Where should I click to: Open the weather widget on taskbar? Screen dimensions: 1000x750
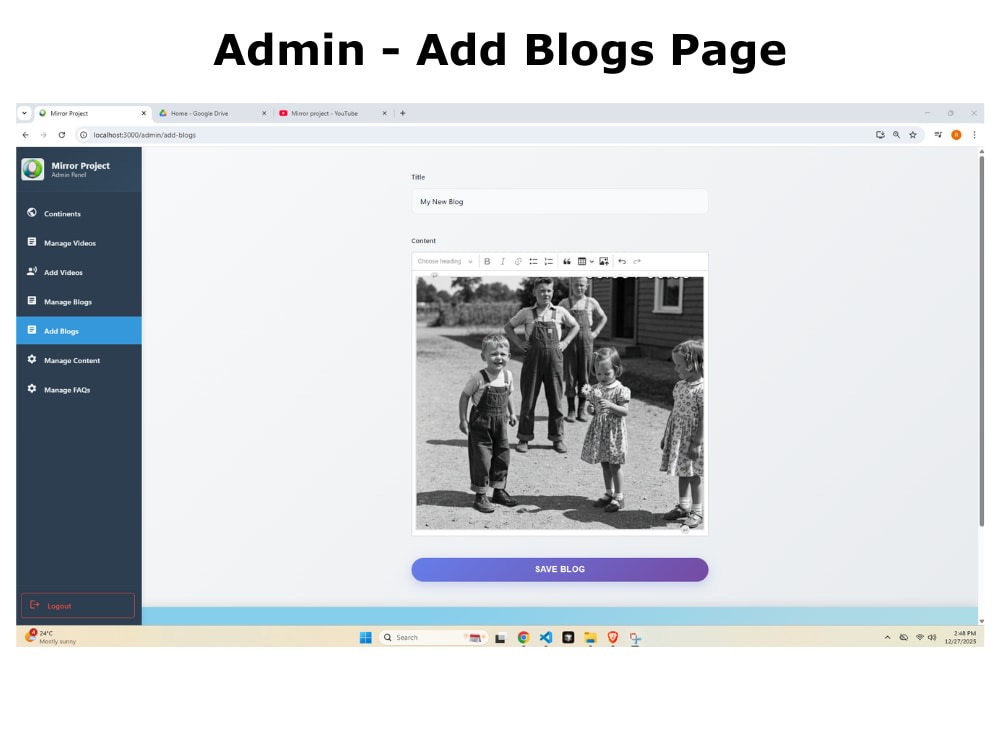[x=50, y=637]
